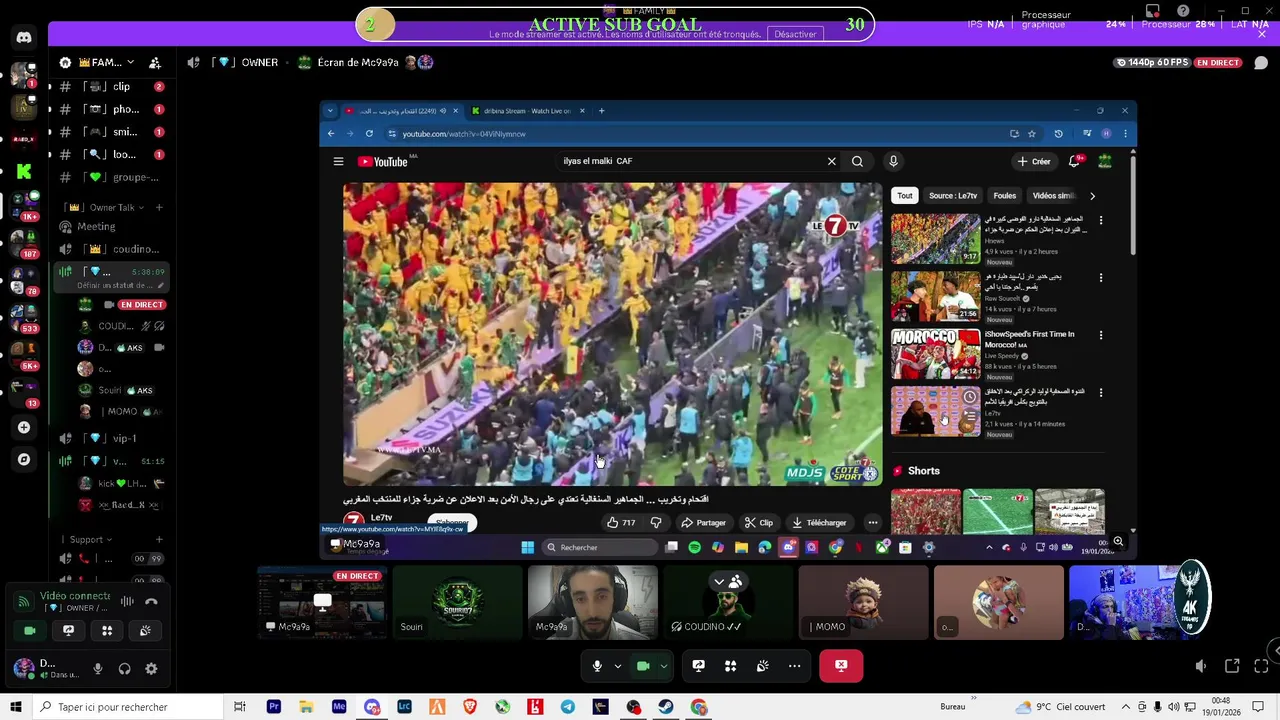Join the coudino... voice channel

click(110, 249)
